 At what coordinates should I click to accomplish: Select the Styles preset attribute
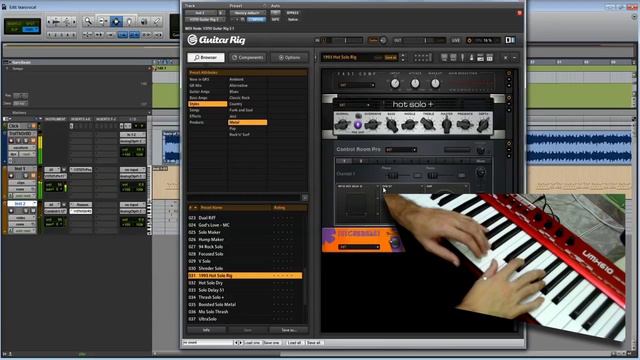(207, 104)
